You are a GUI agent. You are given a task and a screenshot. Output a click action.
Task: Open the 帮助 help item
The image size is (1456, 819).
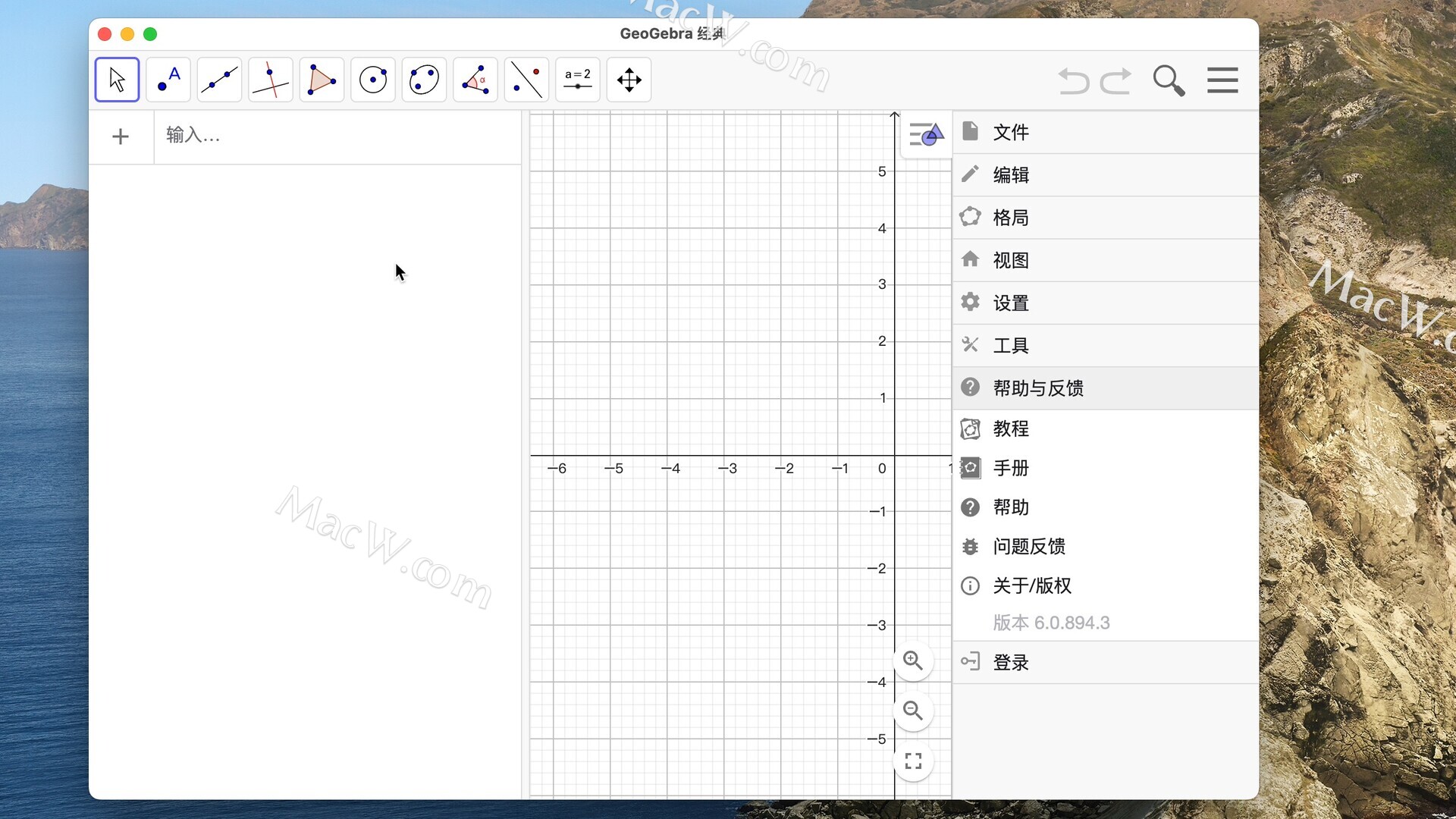1106,507
